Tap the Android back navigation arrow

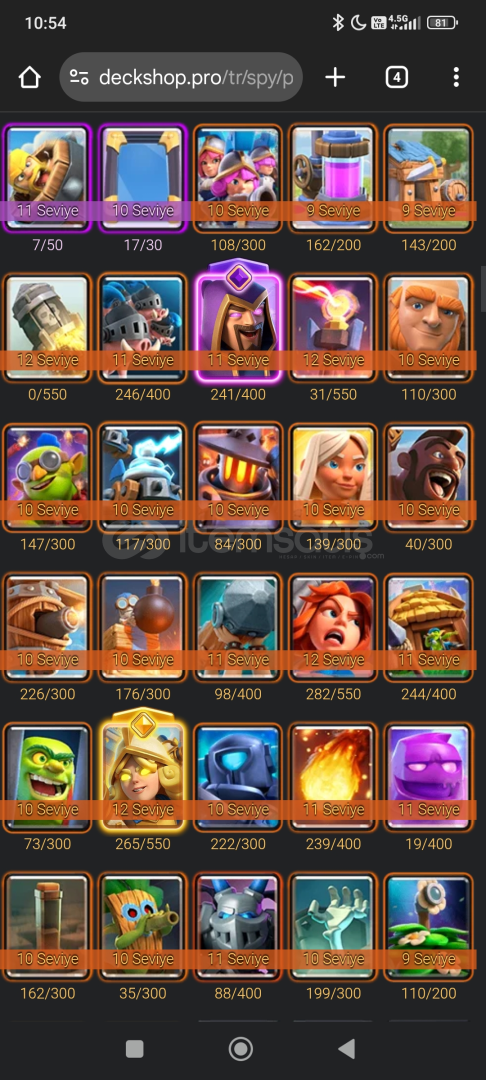[x=347, y=1049]
